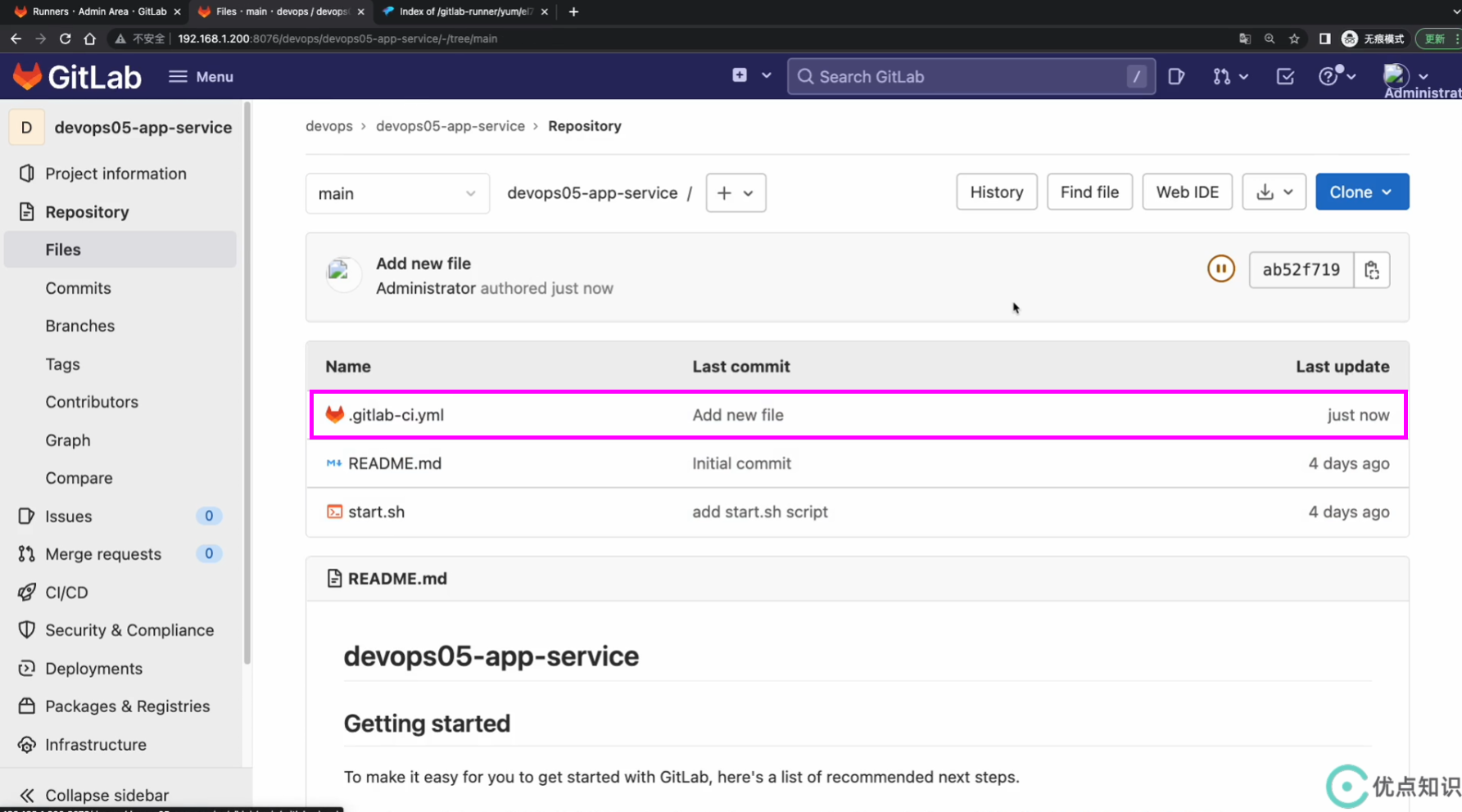The image size is (1462, 812).
Task: Expand the create new dropdown chevron in navbar
Action: (767, 75)
